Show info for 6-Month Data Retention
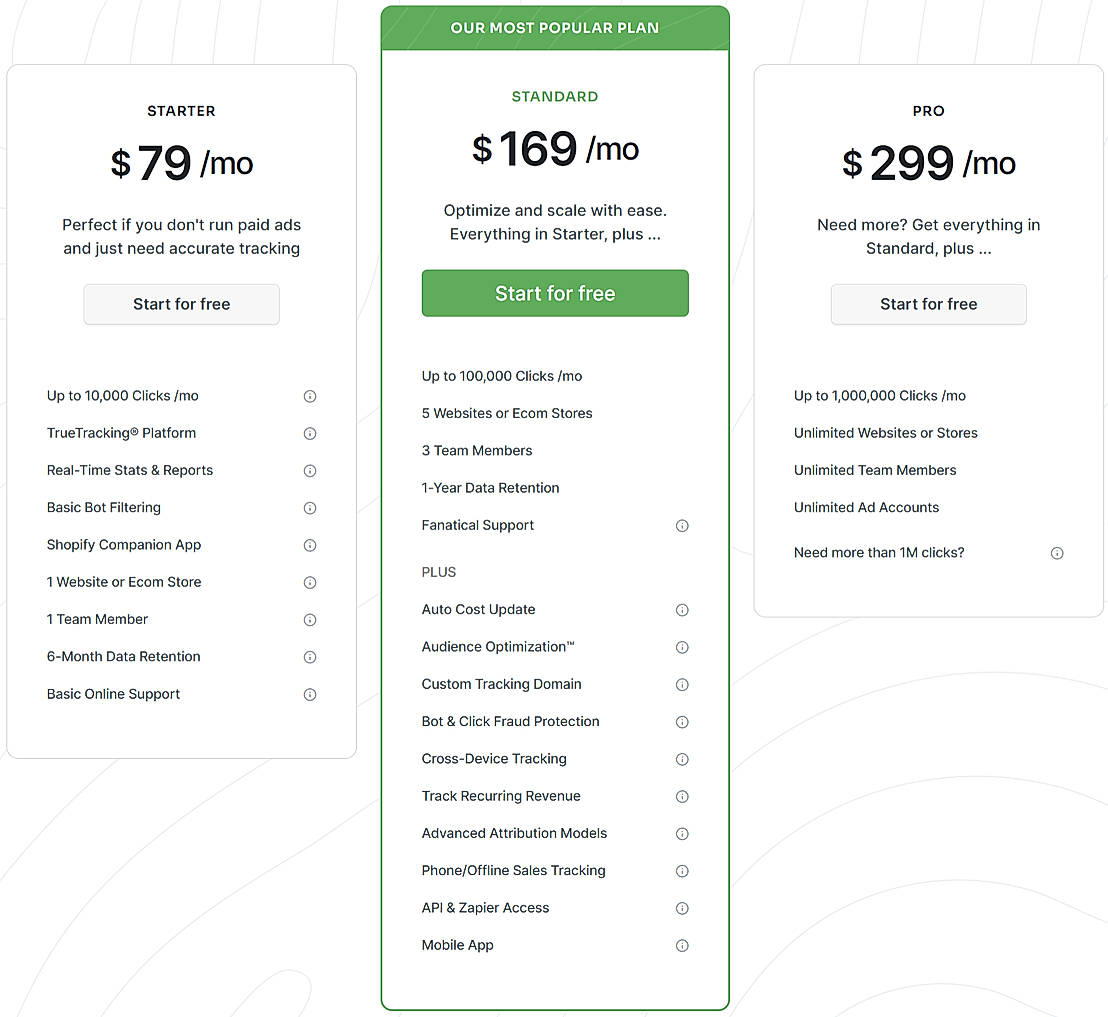 [310, 657]
